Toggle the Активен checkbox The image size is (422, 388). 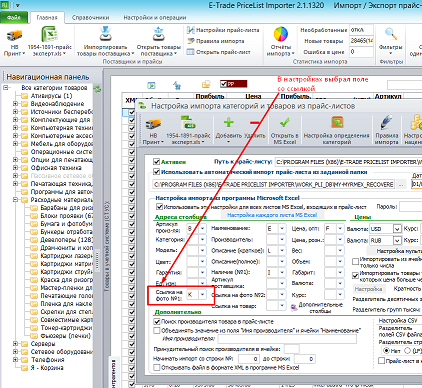[x=156, y=162]
